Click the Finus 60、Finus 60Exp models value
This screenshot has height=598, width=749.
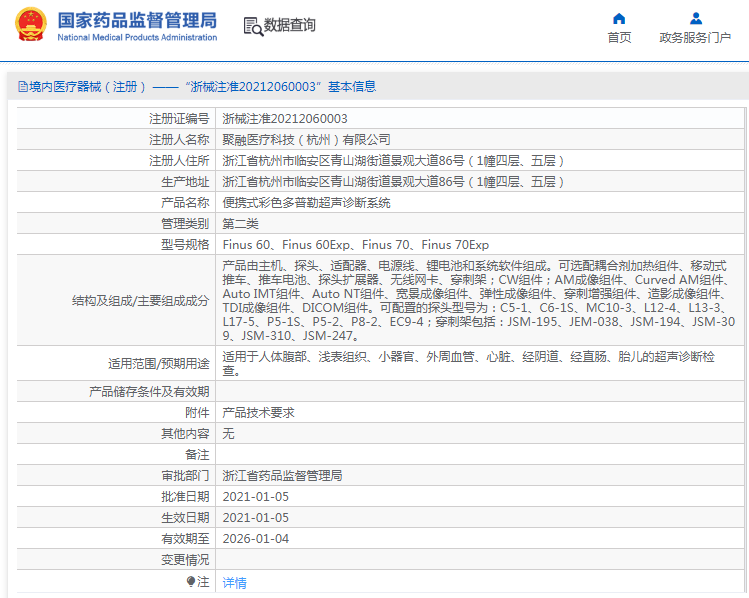tap(356, 245)
